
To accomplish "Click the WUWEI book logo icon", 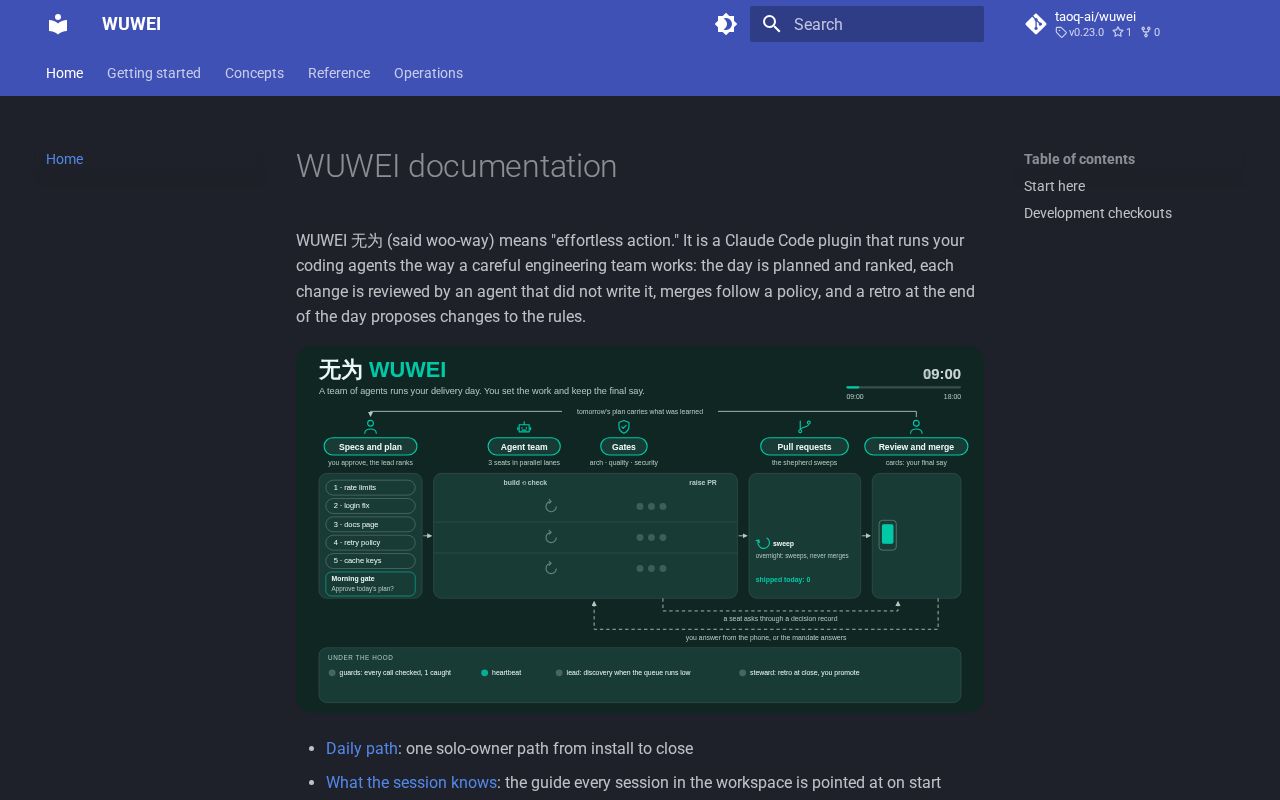I will 58,24.
